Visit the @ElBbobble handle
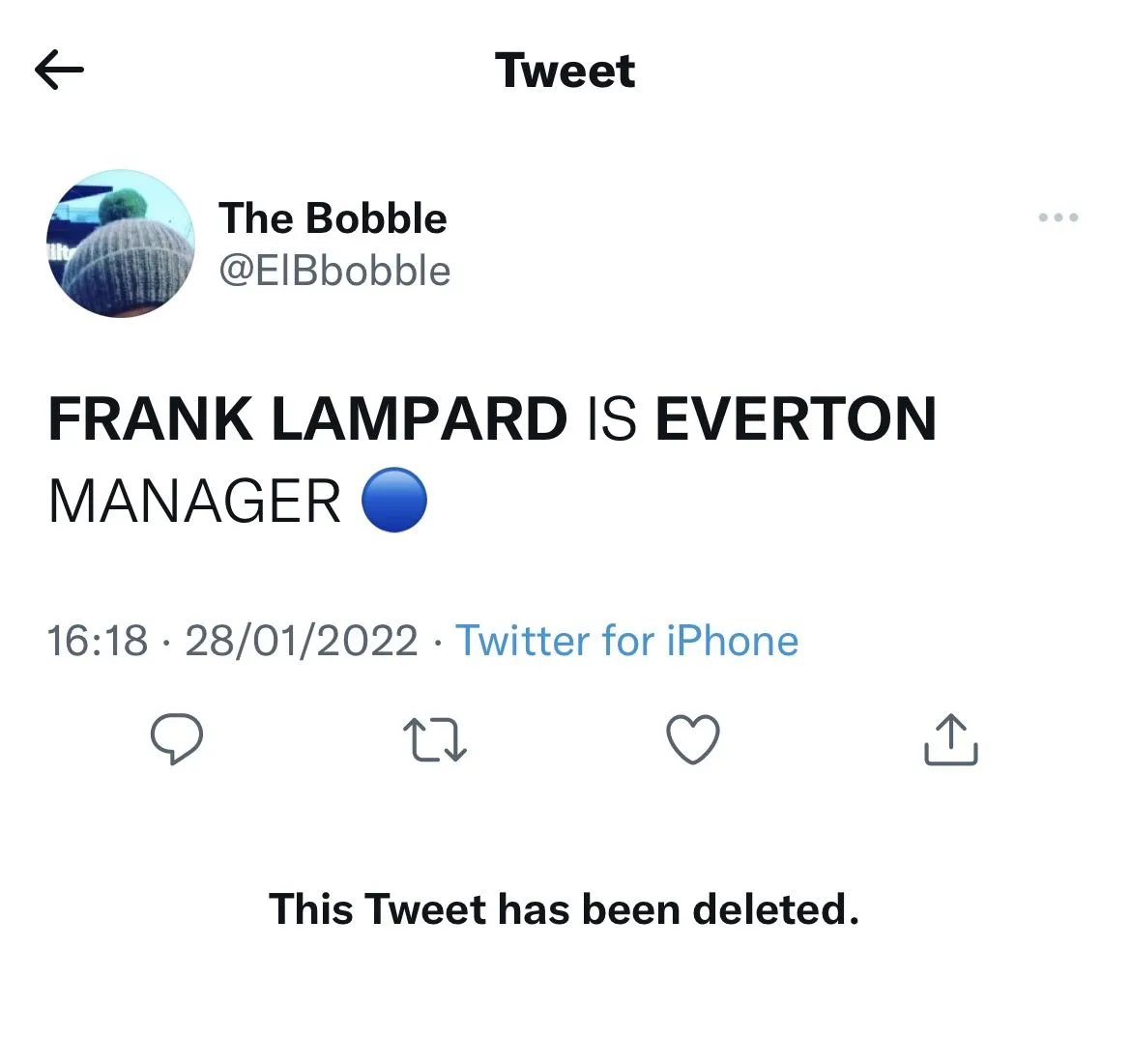Screen dimensions: 1131x1064 (334, 272)
